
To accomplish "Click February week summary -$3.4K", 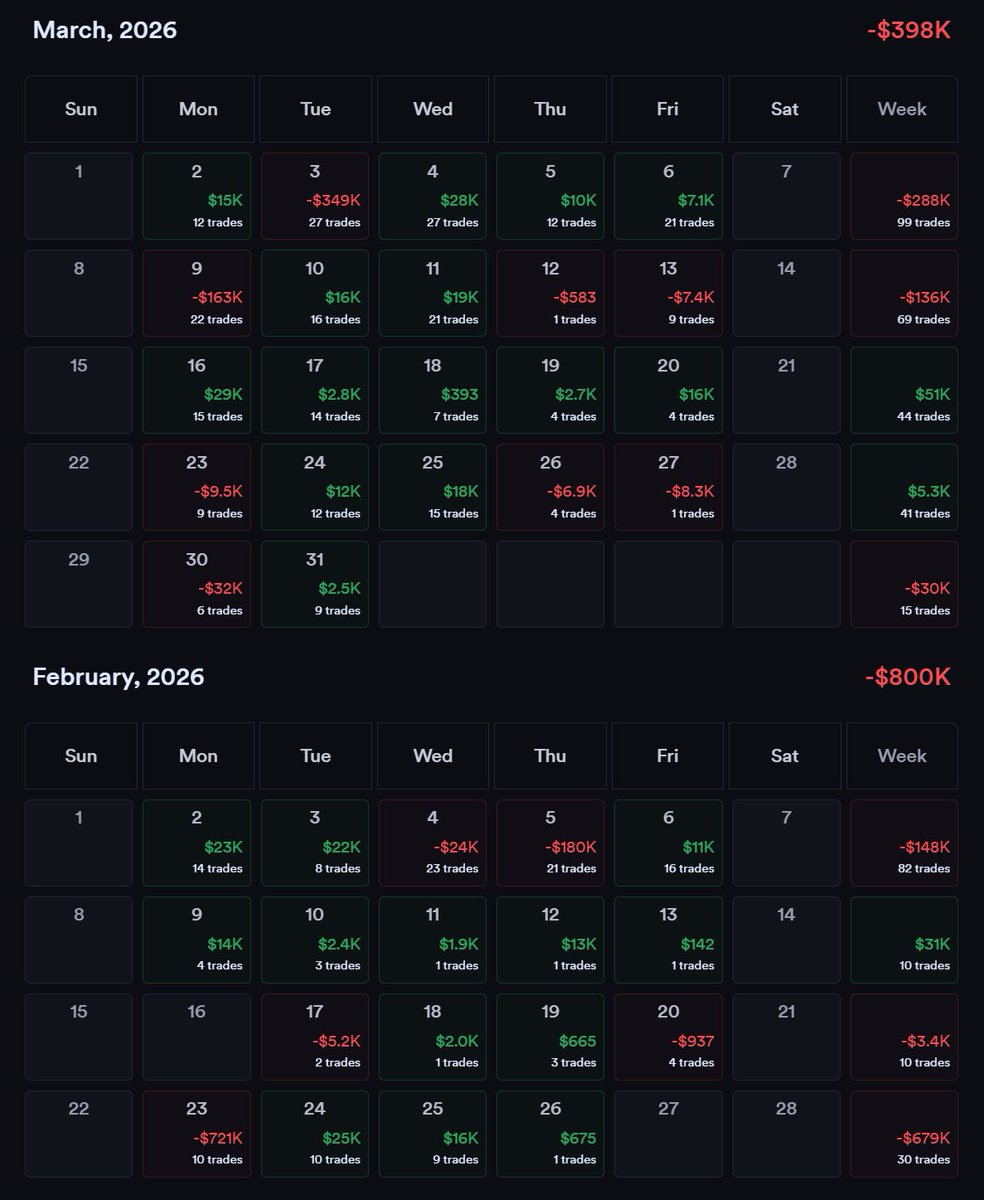I will point(904,1037).
